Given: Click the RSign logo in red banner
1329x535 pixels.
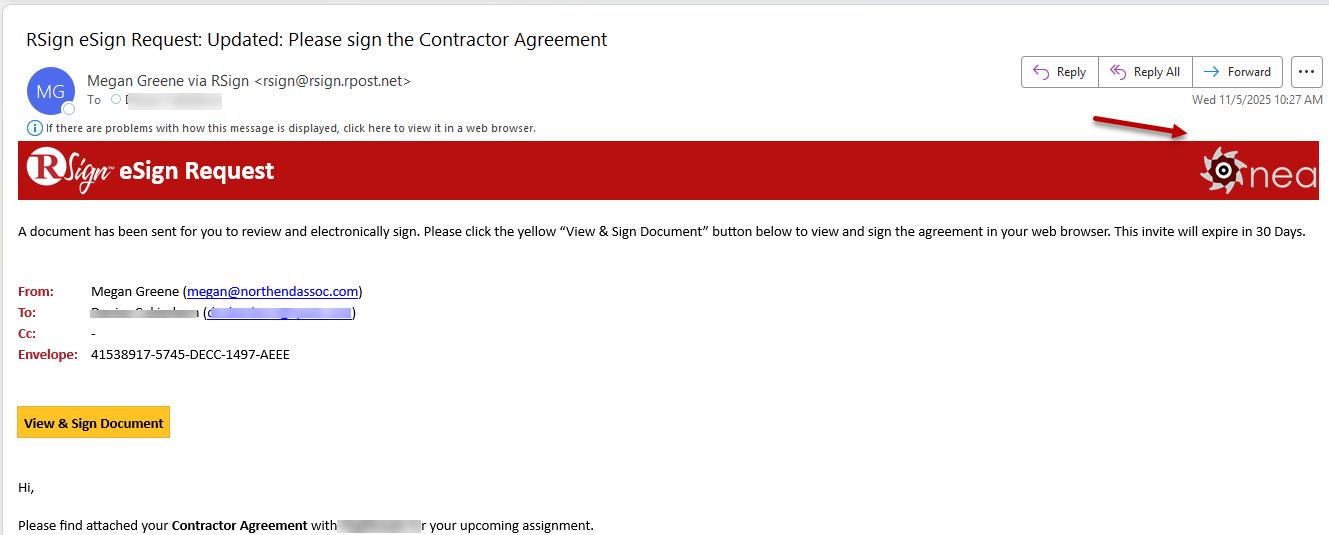Looking at the screenshot, I should pyautogui.click(x=68, y=171).
